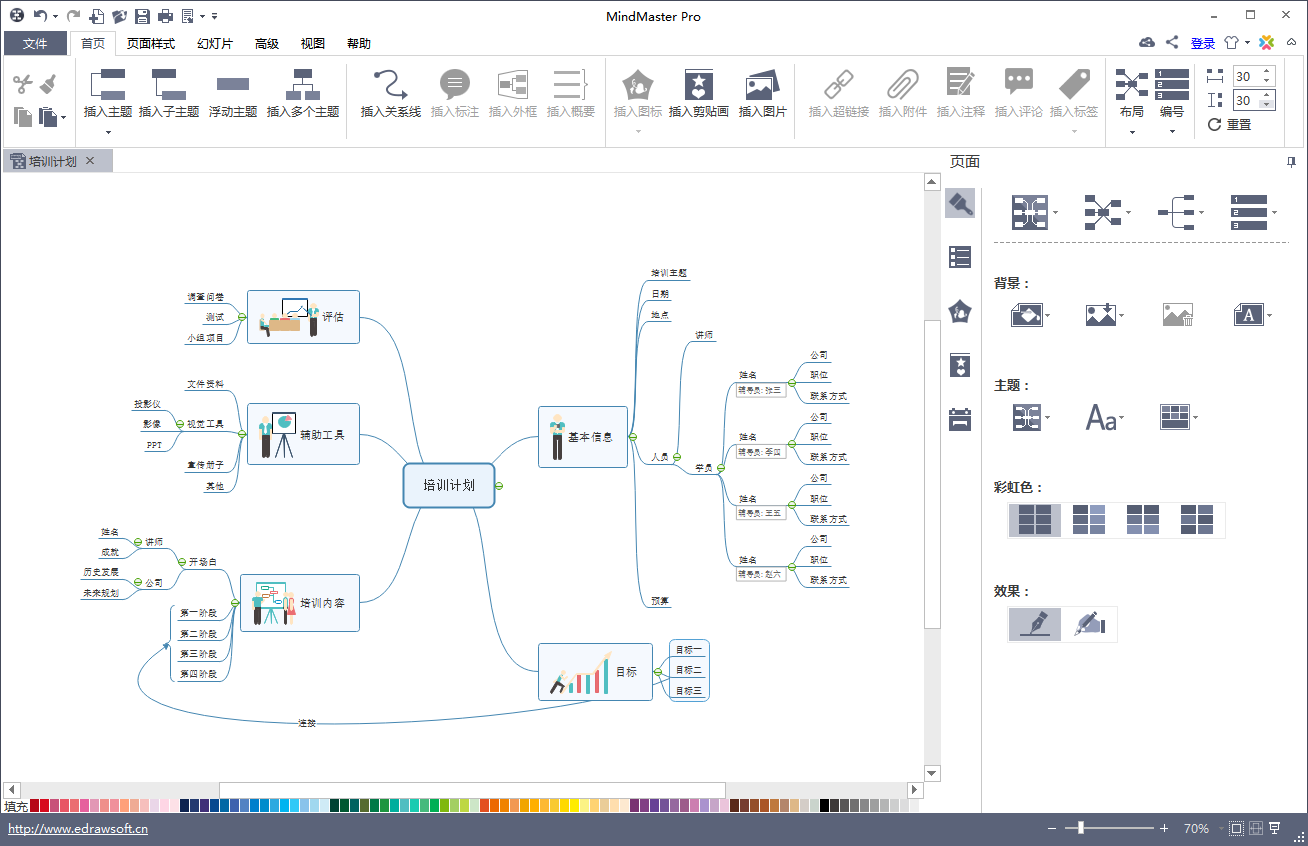Image resolution: width=1308 pixels, height=846 pixels.
Task: Enable the hand-drawn sketch effect
Action: point(1089,624)
